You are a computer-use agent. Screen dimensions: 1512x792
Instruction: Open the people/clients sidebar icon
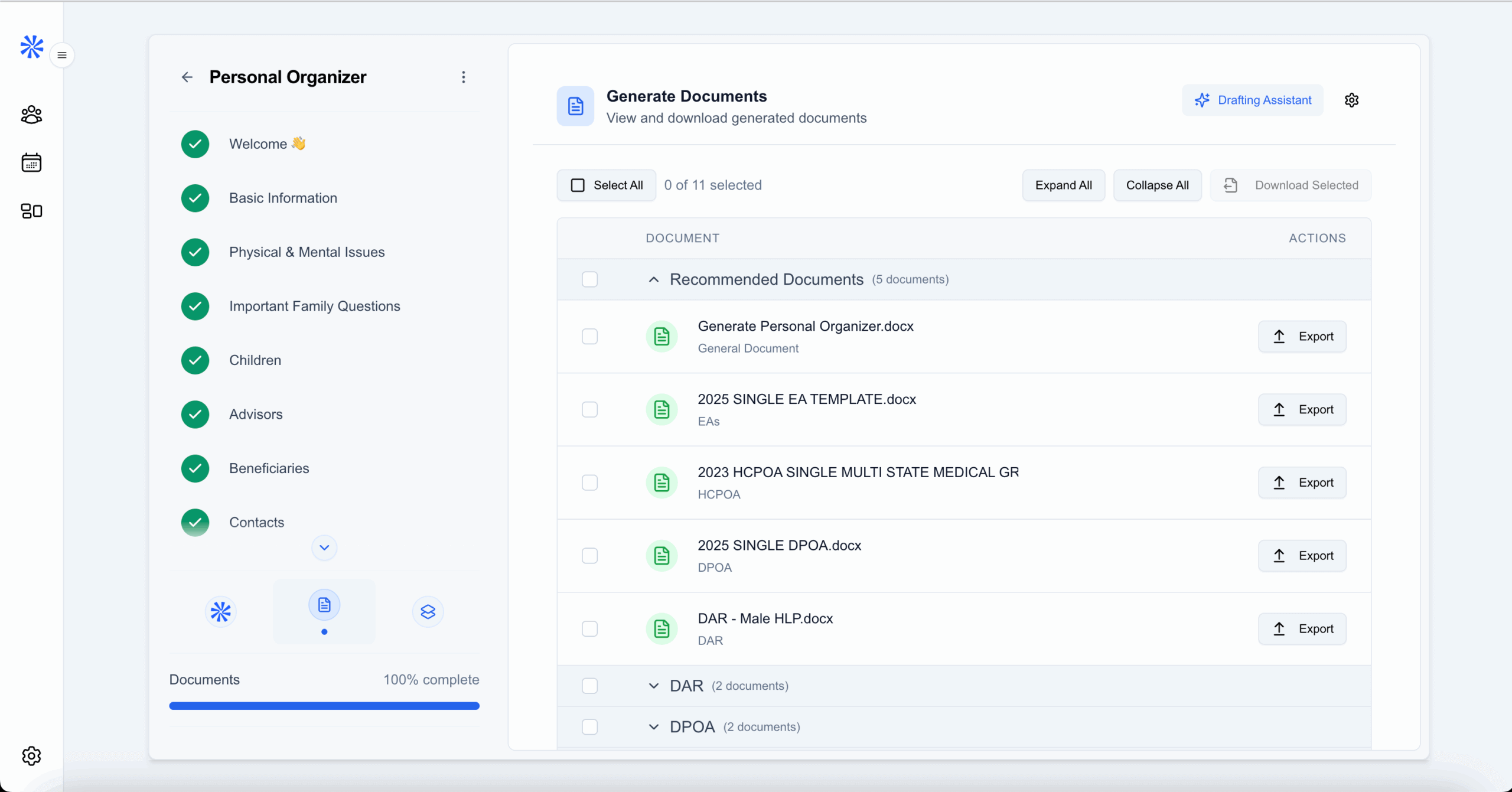(31, 115)
